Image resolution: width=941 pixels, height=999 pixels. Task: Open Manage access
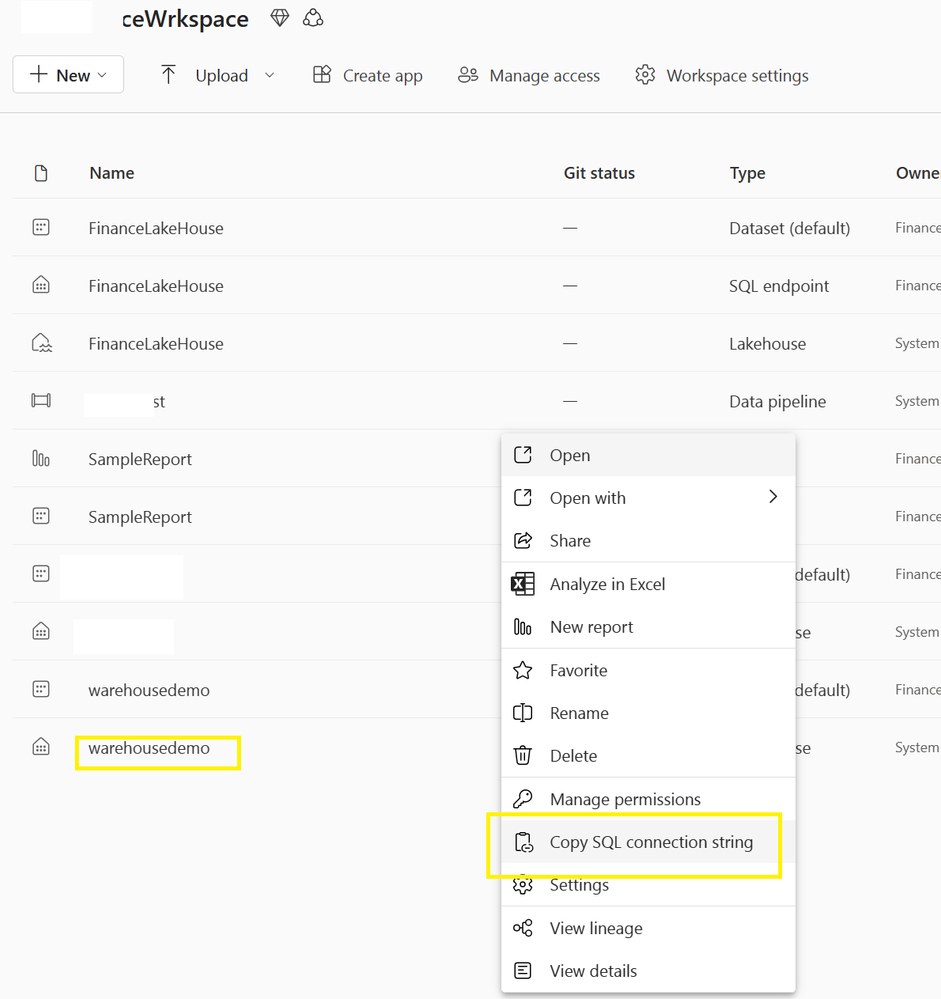click(529, 75)
